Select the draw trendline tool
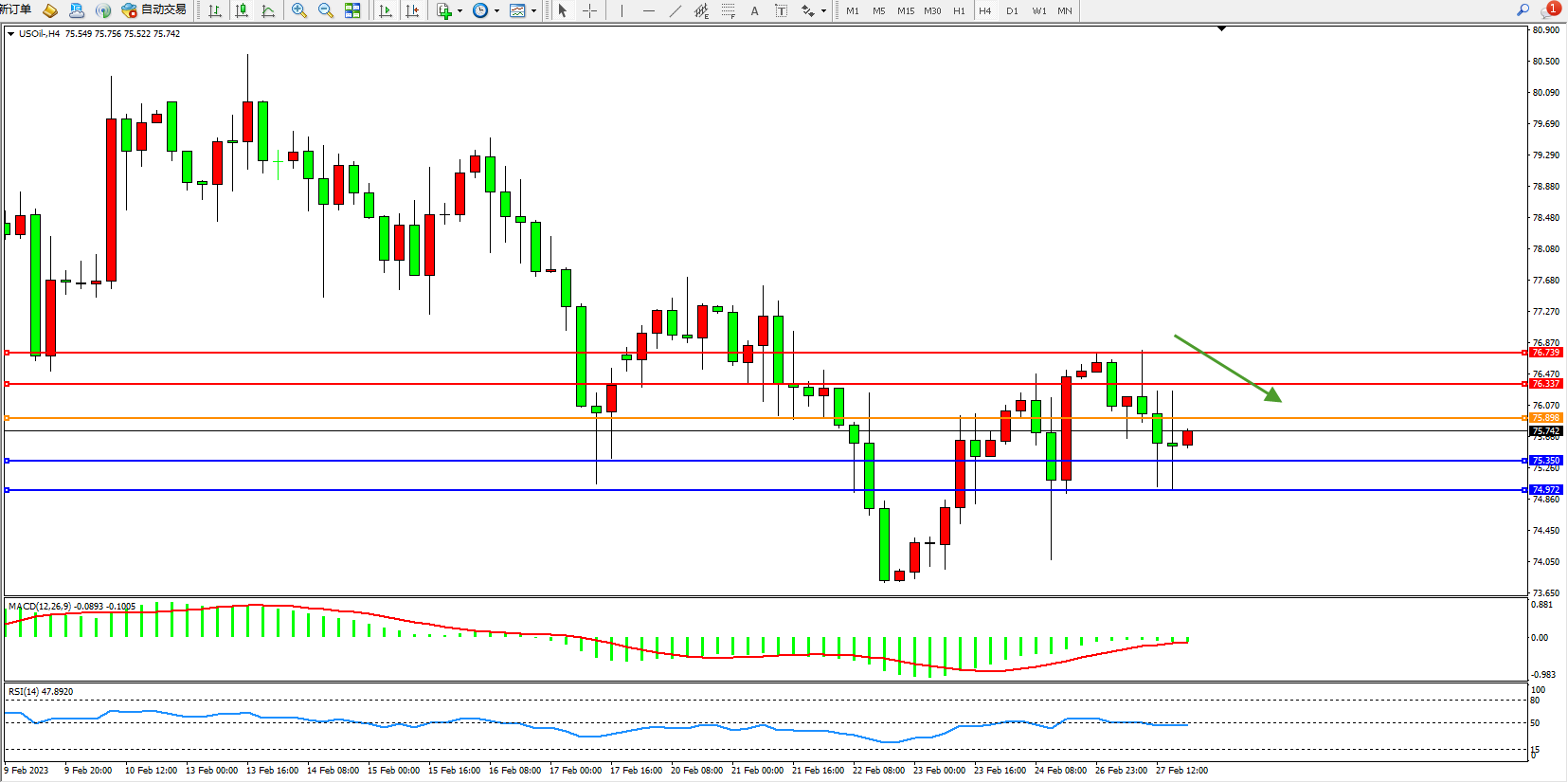The width and height of the screenshot is (1568, 783). pyautogui.click(x=675, y=10)
